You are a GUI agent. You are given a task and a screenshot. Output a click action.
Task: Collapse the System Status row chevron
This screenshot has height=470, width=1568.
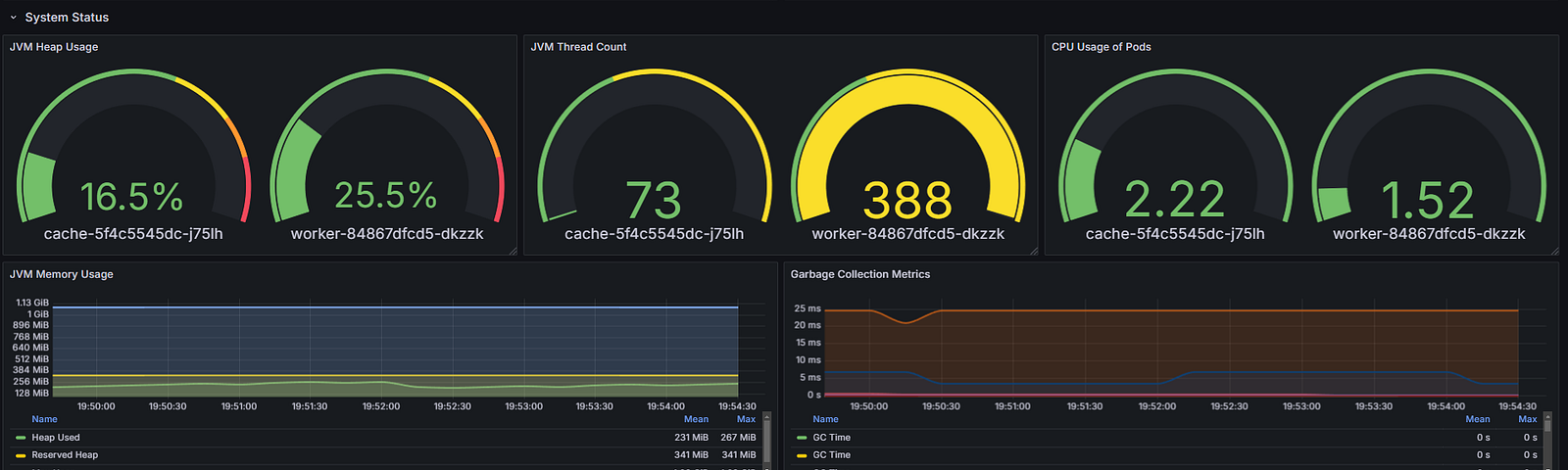click(x=13, y=18)
